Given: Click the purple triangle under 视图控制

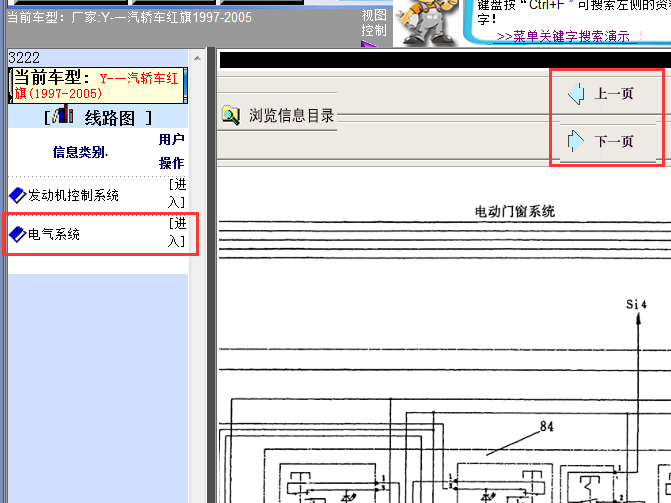Looking at the screenshot, I should (368, 44).
